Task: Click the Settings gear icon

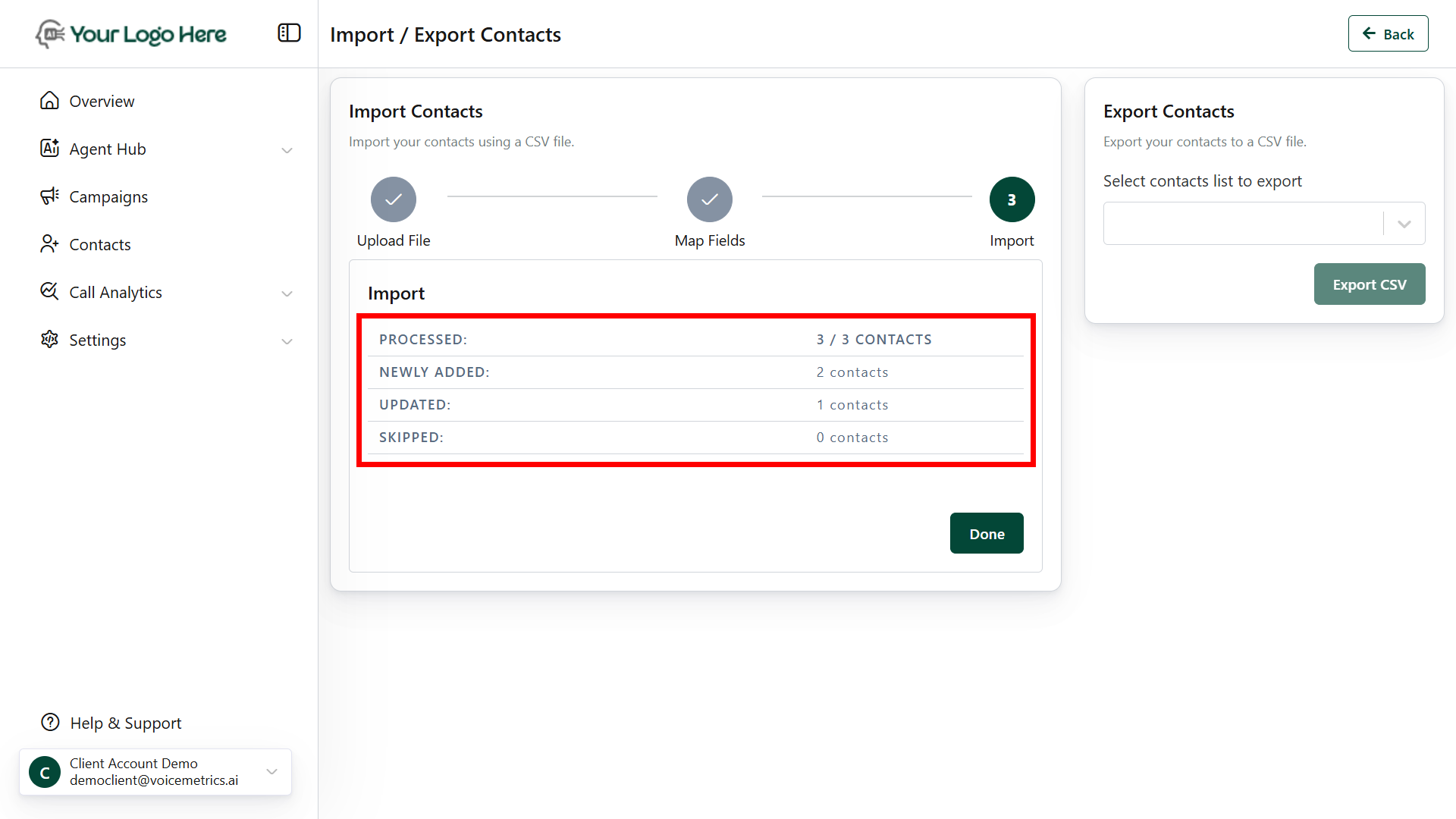Action: [49, 340]
